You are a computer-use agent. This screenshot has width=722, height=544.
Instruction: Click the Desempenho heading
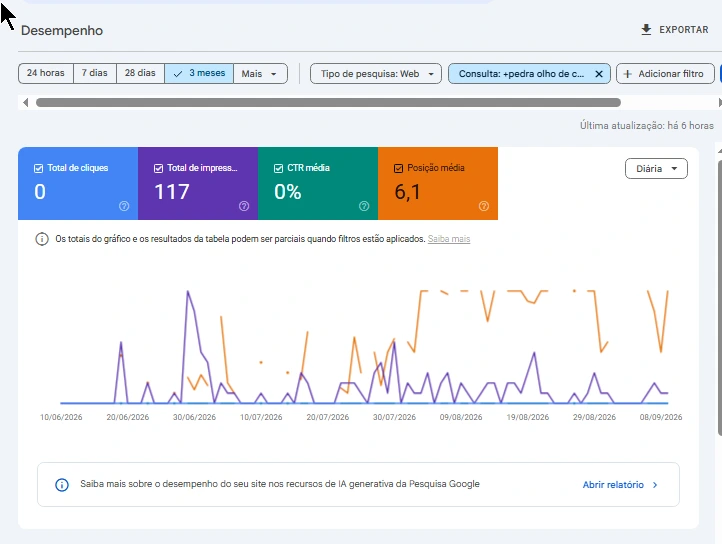click(x=62, y=31)
